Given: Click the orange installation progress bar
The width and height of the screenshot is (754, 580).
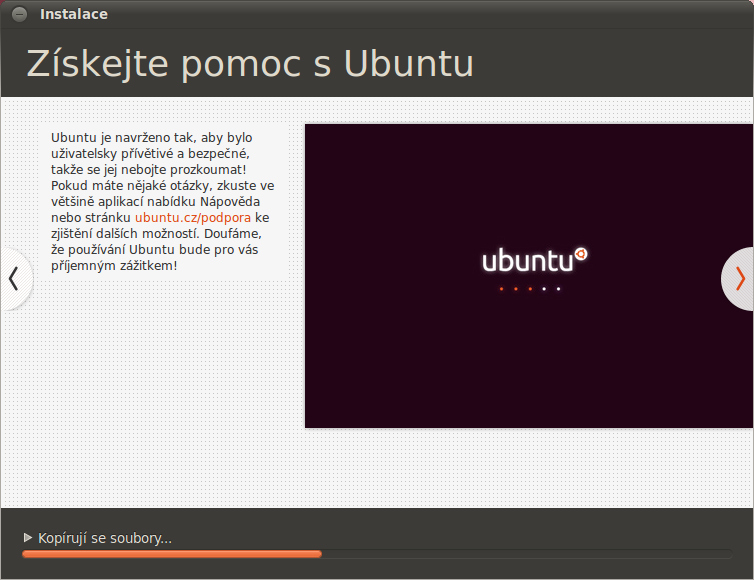Looking at the screenshot, I should [377, 554].
